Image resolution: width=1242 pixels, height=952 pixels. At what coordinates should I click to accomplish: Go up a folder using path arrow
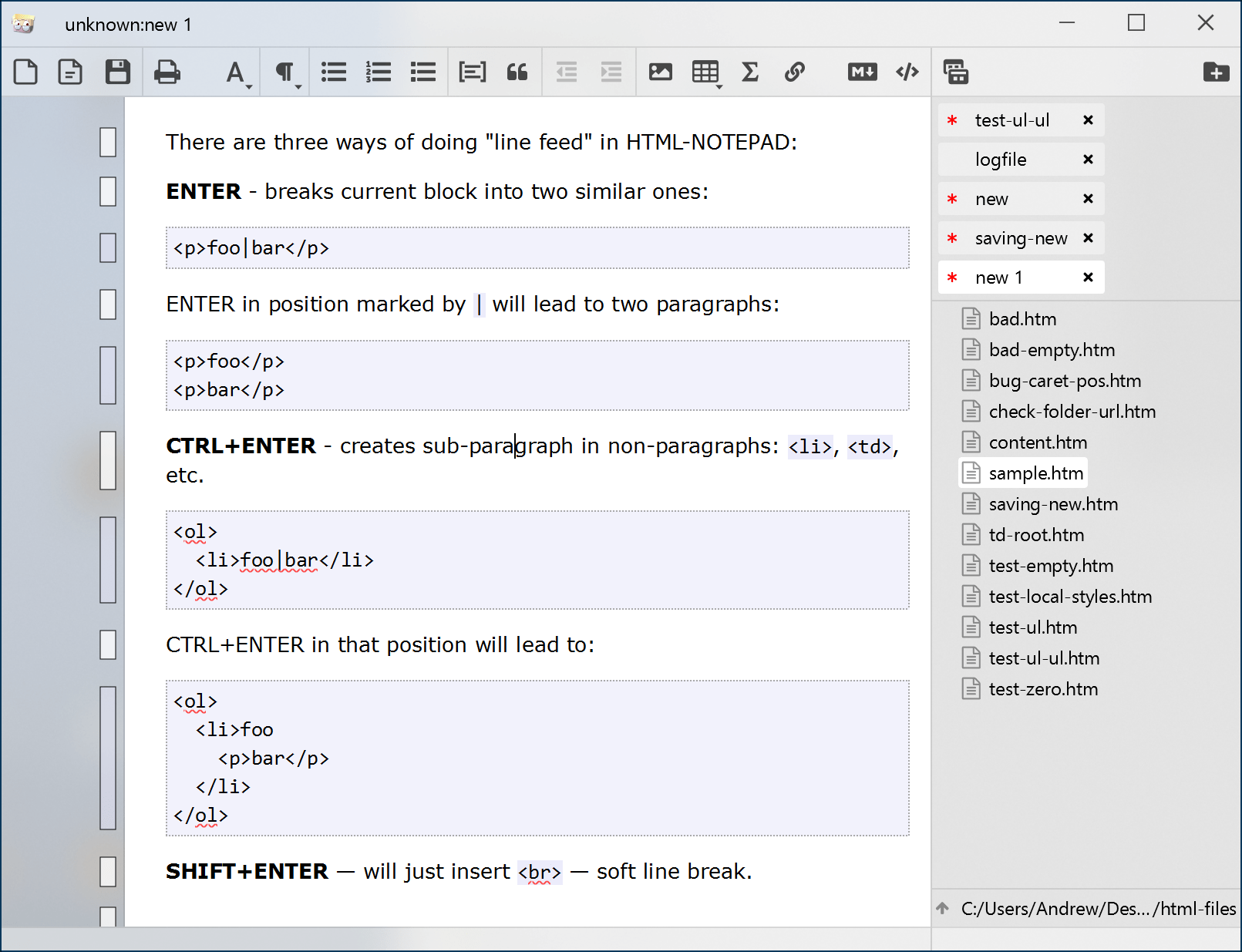click(x=943, y=908)
